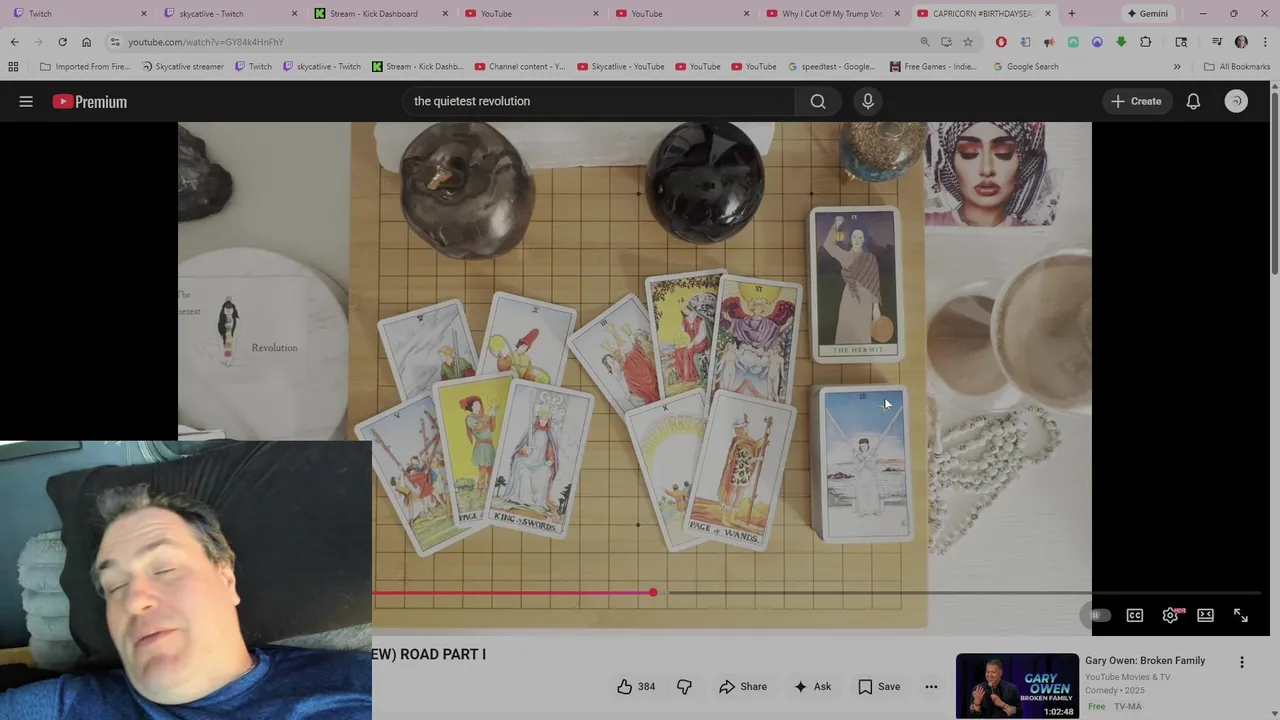Viewport: 1280px width, 720px height.
Task: Click the Ask button
Action: (812, 686)
